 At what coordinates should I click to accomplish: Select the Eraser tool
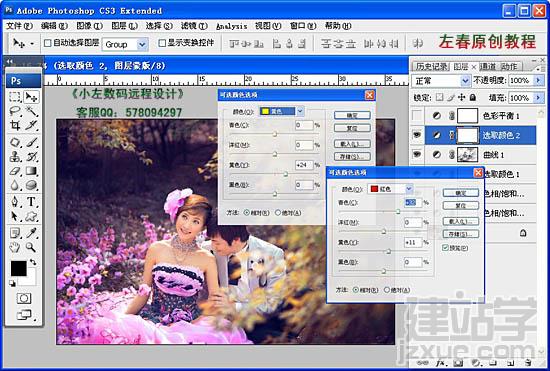click(15, 171)
